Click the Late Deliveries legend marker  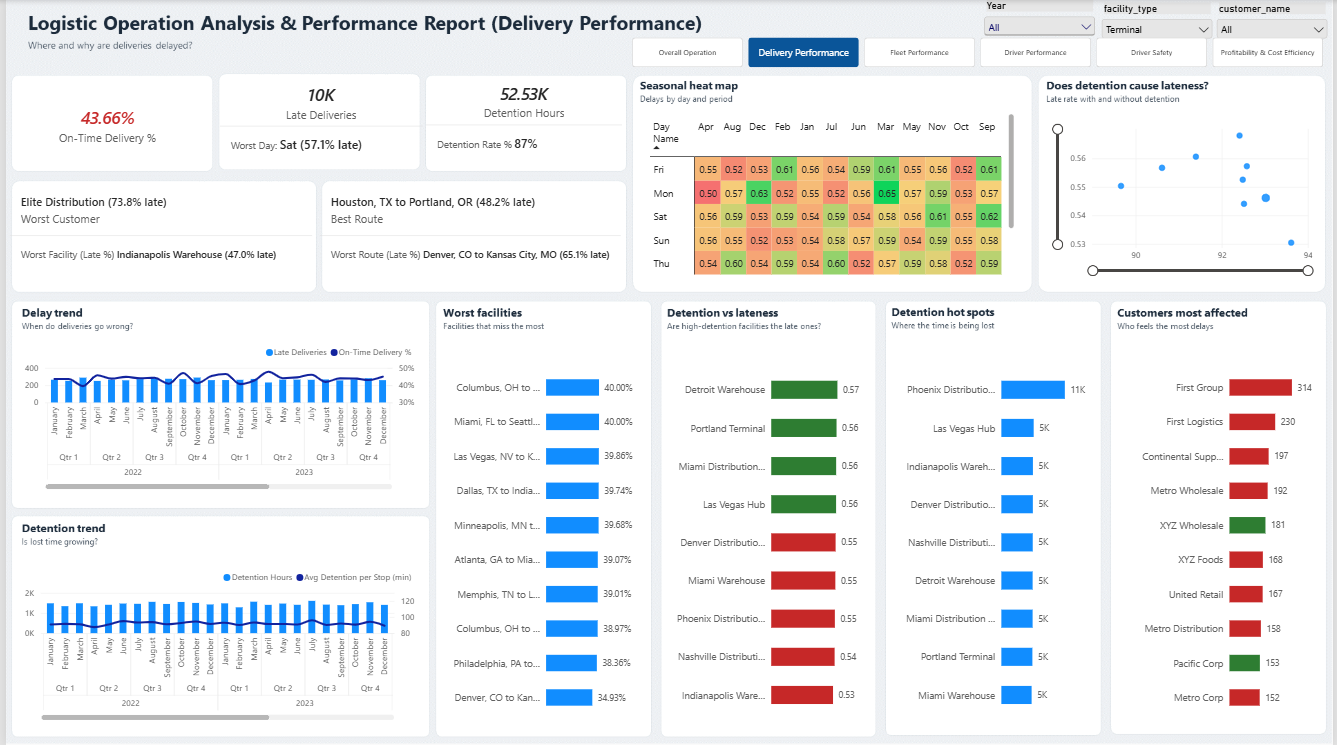[x=269, y=352]
